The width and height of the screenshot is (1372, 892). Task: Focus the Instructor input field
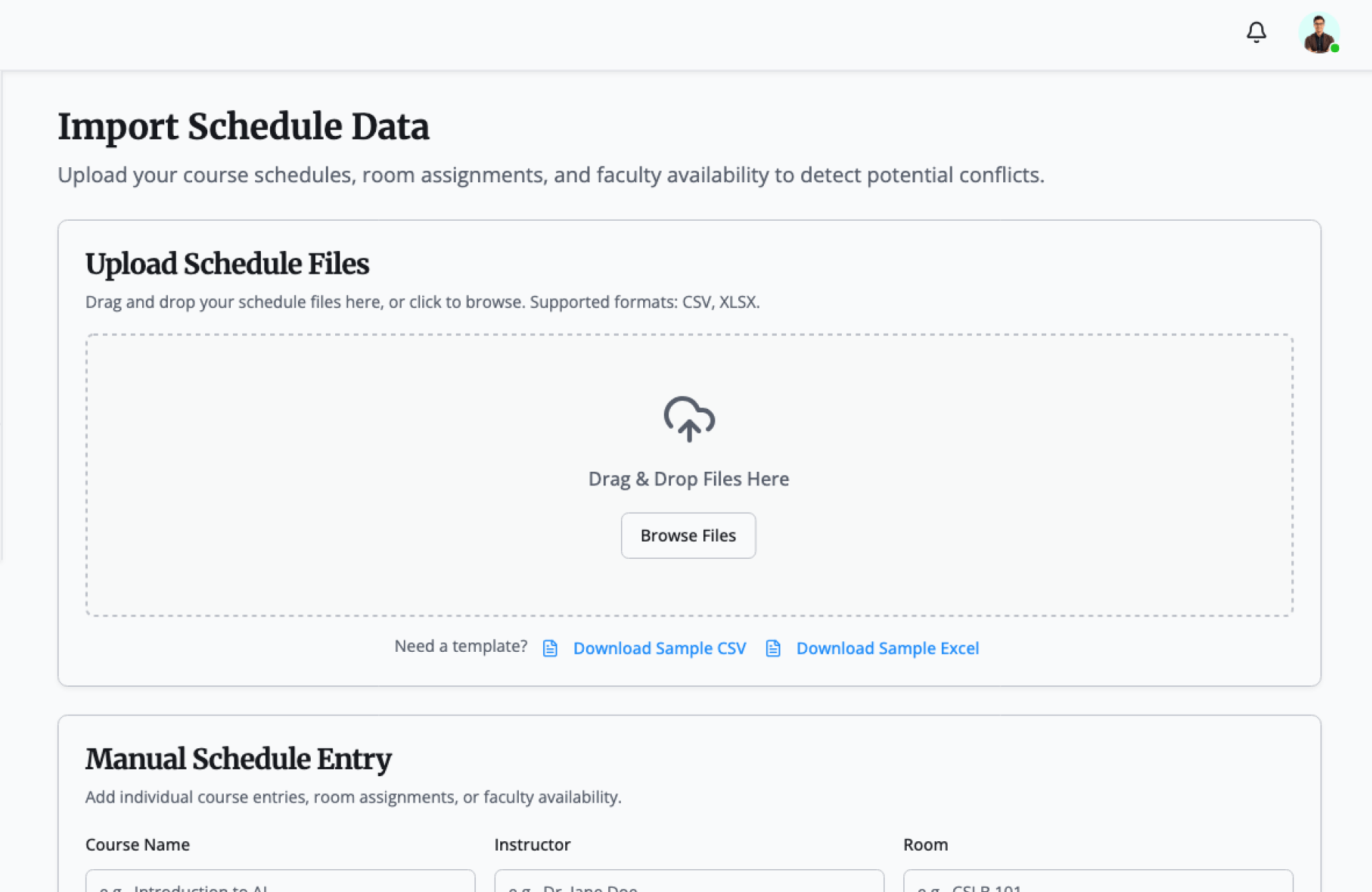(689, 883)
